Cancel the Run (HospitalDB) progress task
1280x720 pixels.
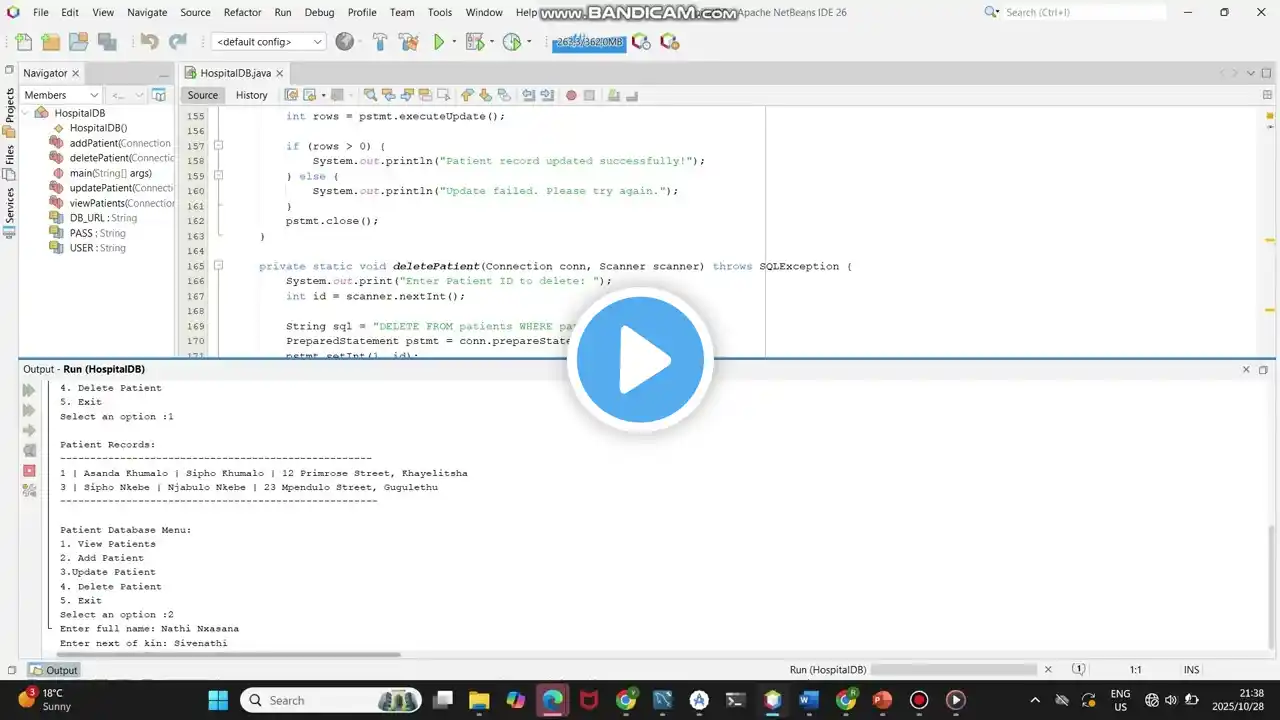pyautogui.click(x=1048, y=669)
